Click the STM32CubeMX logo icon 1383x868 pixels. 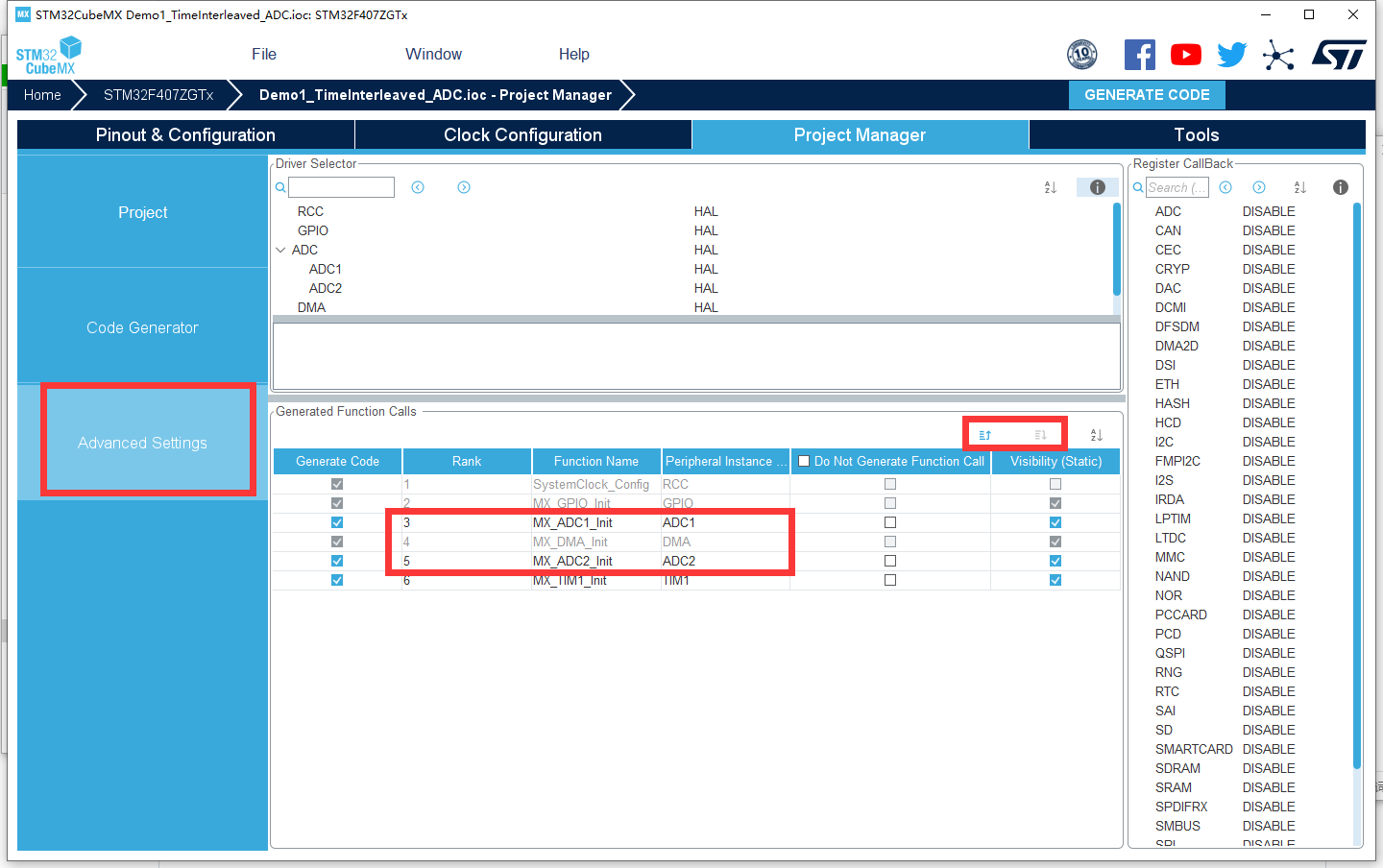click(x=49, y=56)
